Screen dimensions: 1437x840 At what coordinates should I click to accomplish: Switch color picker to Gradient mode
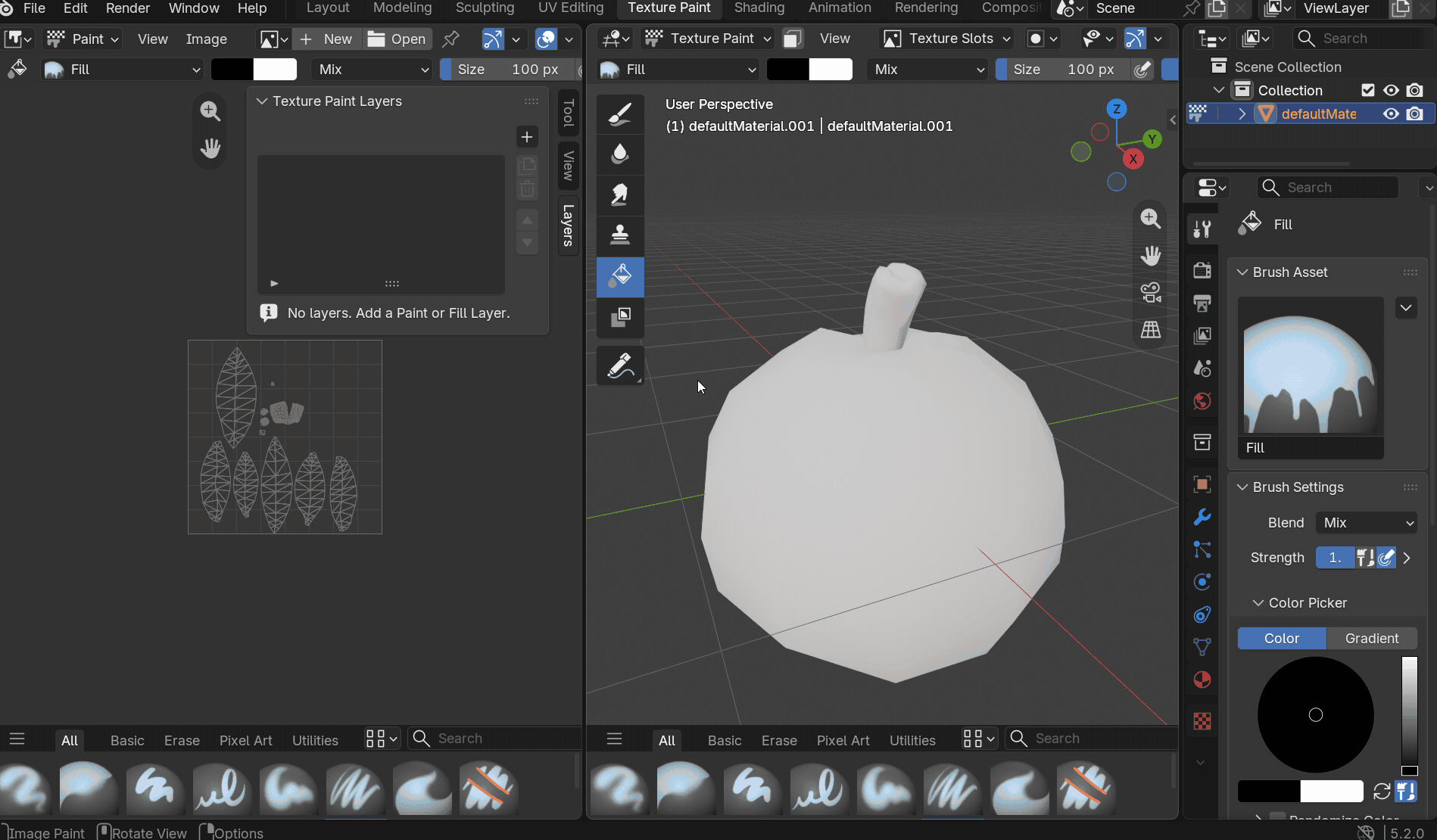(x=1371, y=638)
